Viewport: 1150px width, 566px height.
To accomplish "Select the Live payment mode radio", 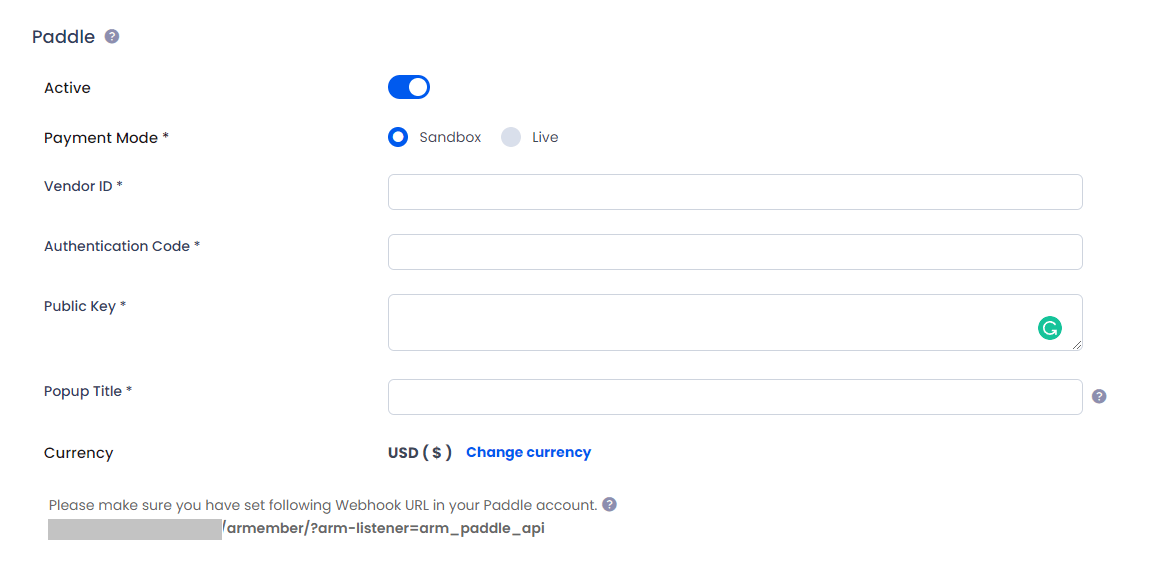I will (x=510, y=137).
